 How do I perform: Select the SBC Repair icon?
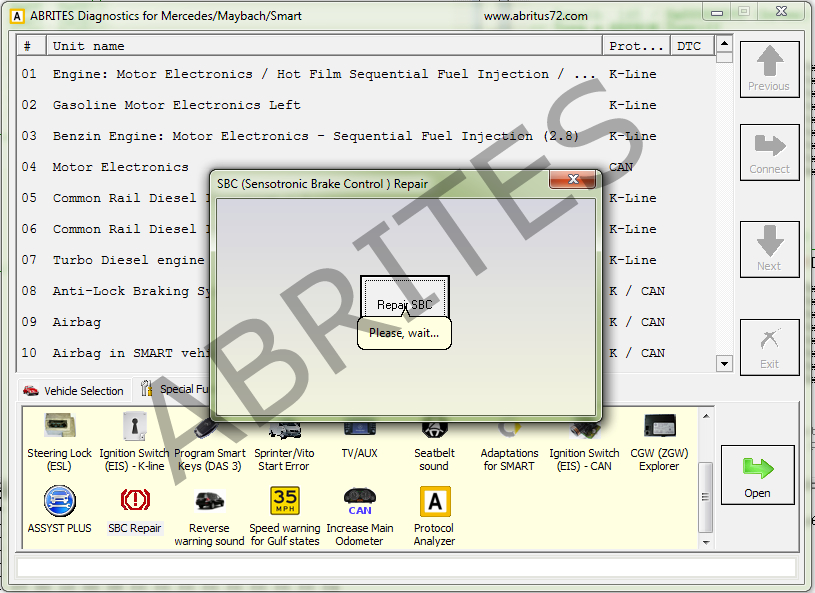tap(135, 509)
